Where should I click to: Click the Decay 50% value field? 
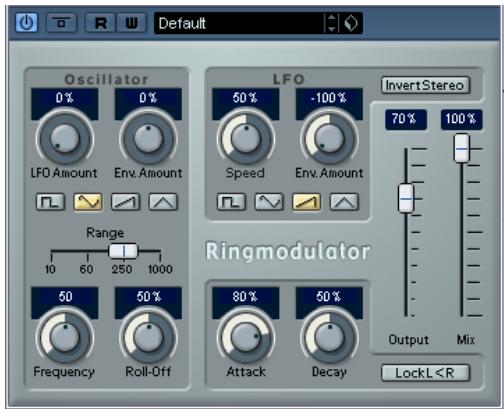329,297
